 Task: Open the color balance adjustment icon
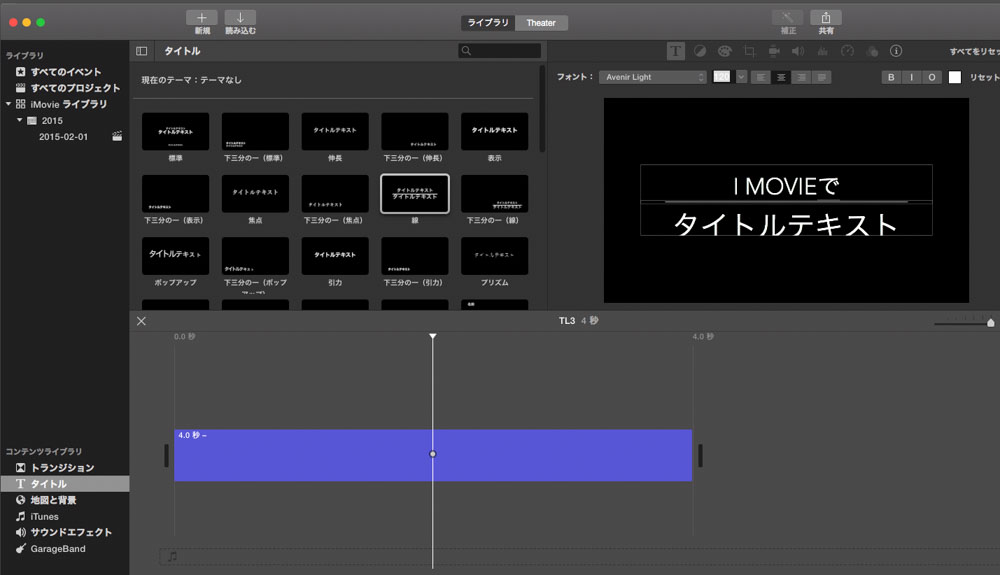[x=700, y=51]
